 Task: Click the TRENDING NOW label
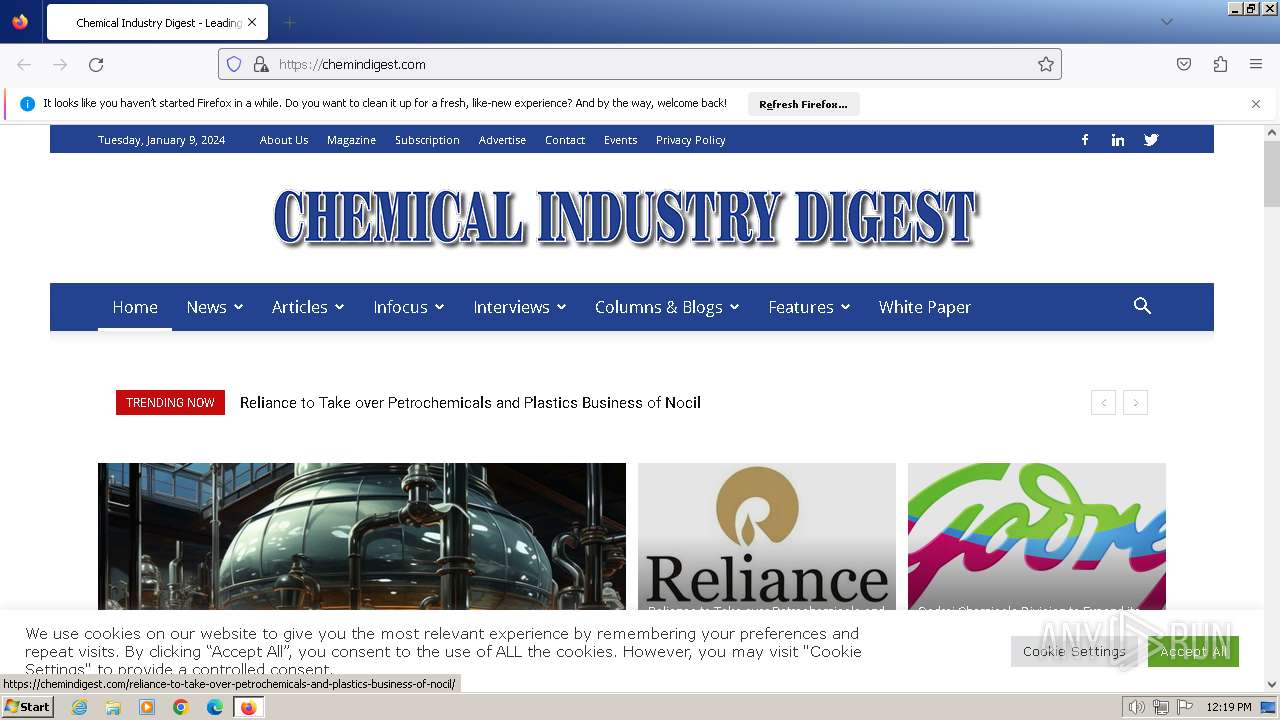tap(170, 403)
